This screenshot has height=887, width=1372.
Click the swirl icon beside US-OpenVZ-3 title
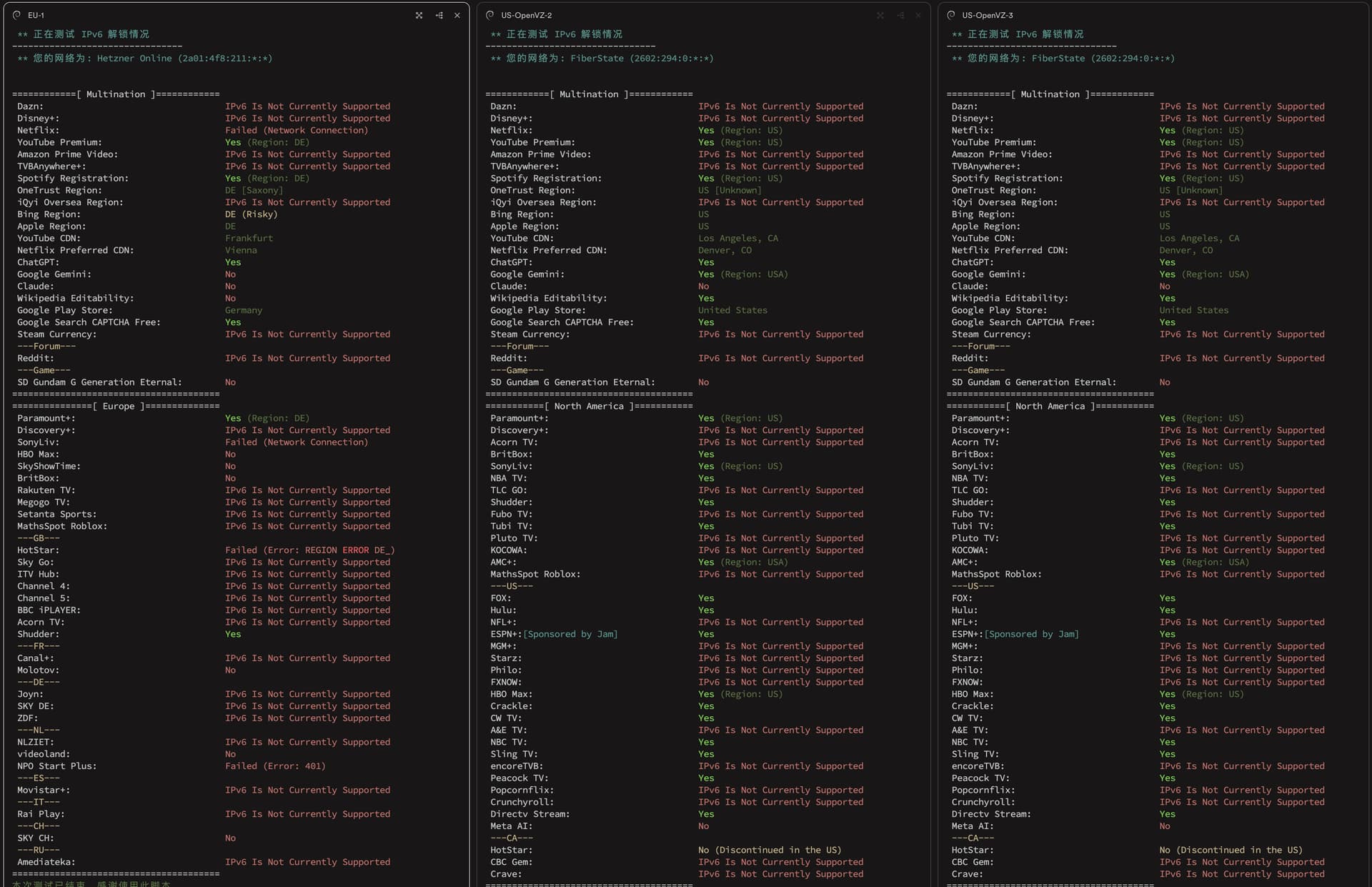[x=951, y=15]
